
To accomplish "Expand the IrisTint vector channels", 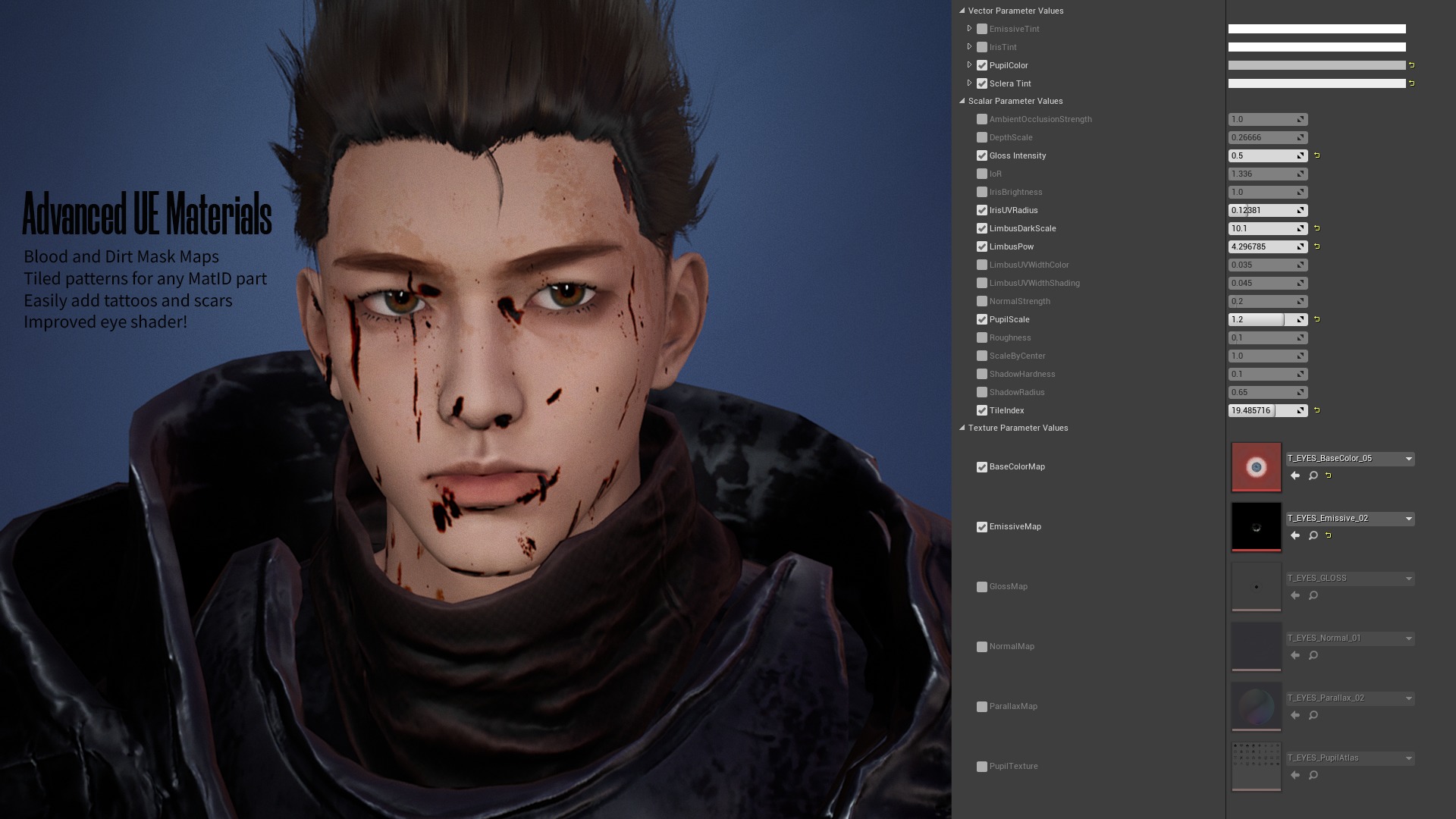I will point(969,47).
